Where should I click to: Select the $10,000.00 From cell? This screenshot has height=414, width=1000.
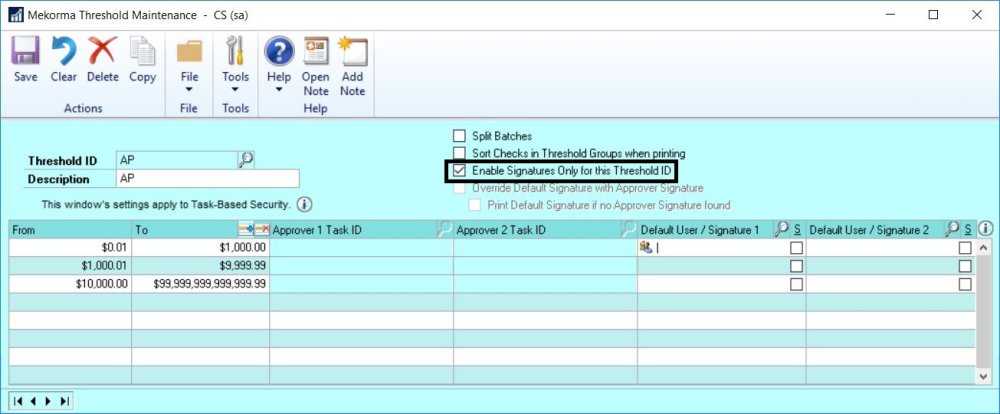(71, 284)
